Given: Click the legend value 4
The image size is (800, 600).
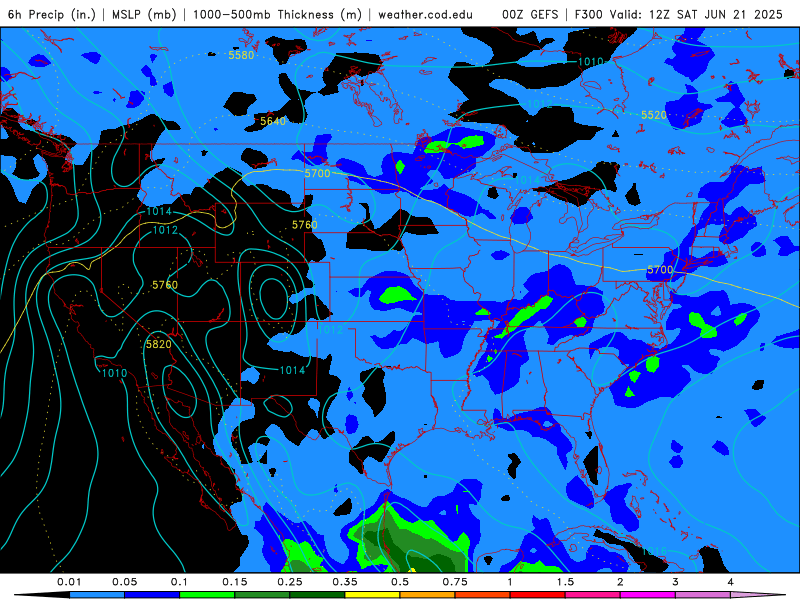Looking at the screenshot, I should click(731, 582).
